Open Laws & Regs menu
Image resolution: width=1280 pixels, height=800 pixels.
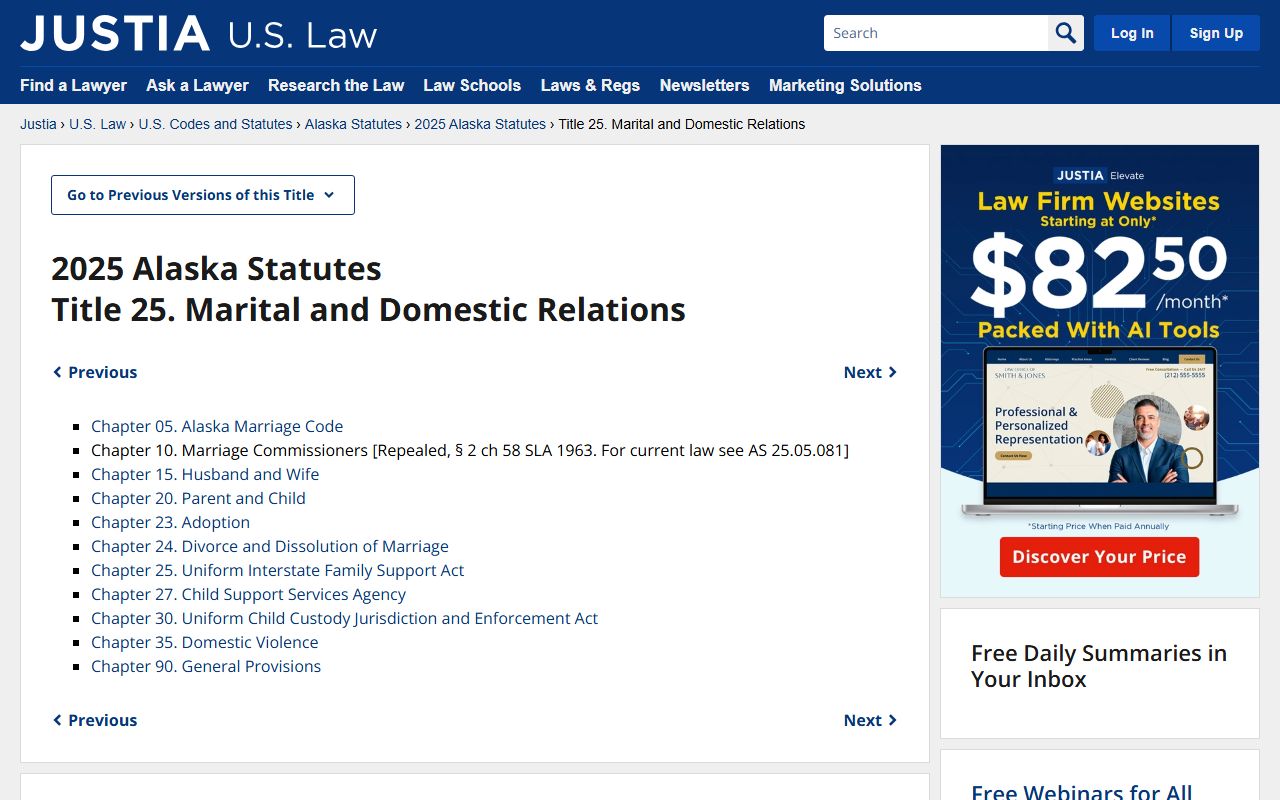[x=590, y=85]
